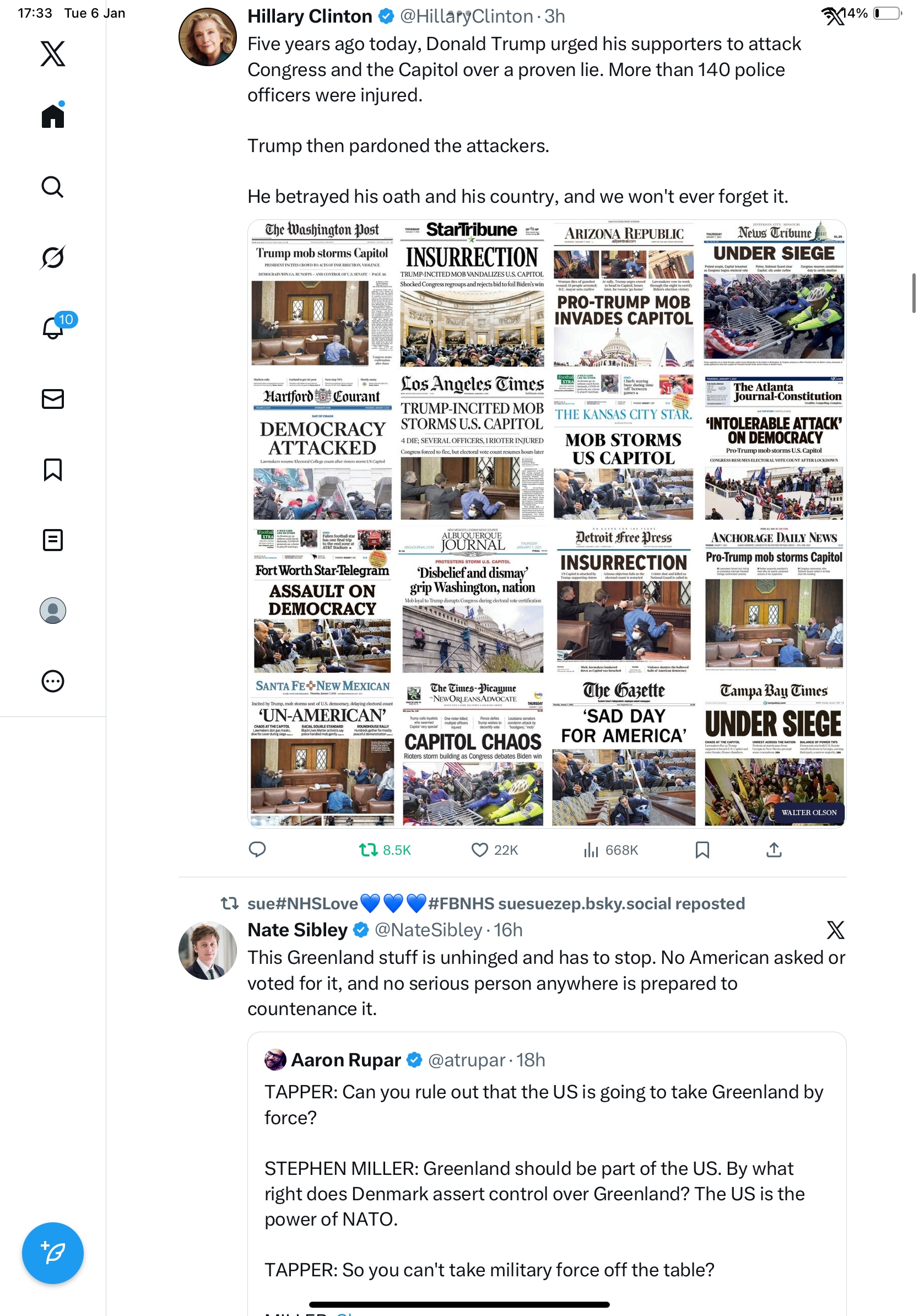Viewport: 919px width, 1316px height.
Task: Reply to Hillary Clinton's post
Action: click(257, 849)
